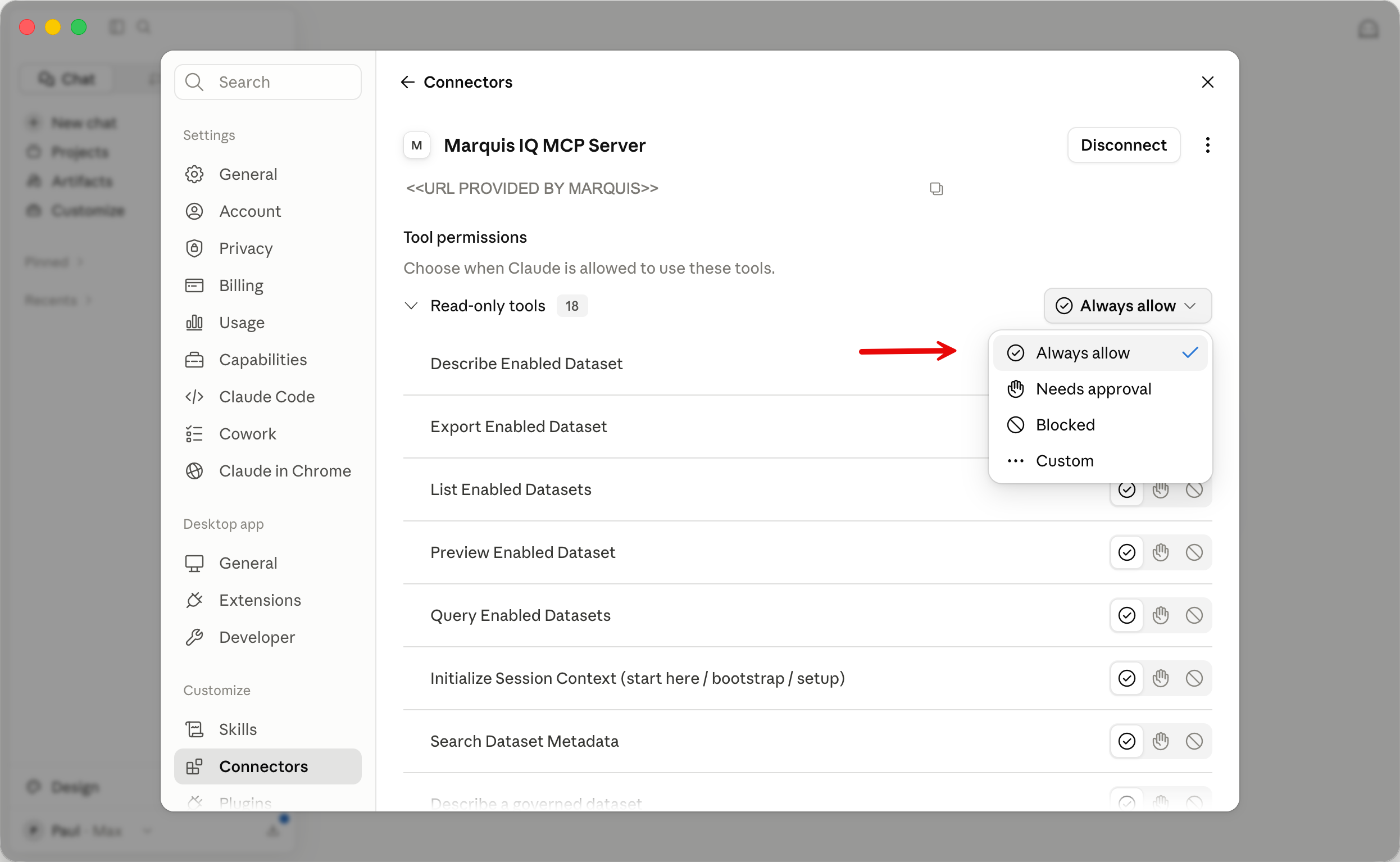Open Projects in the background window
This screenshot has height=862, width=1400.
point(68,152)
